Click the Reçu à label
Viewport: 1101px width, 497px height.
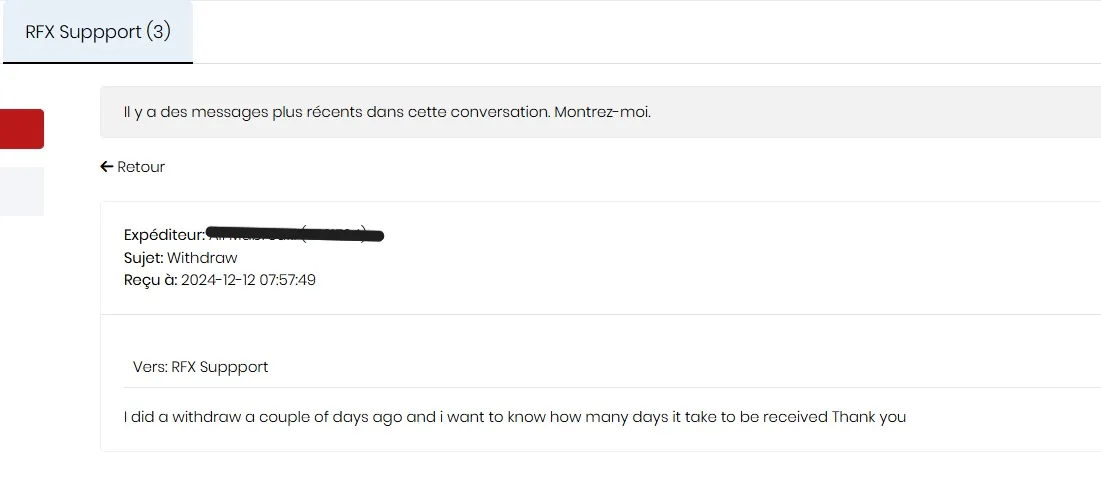pyautogui.click(x=150, y=280)
